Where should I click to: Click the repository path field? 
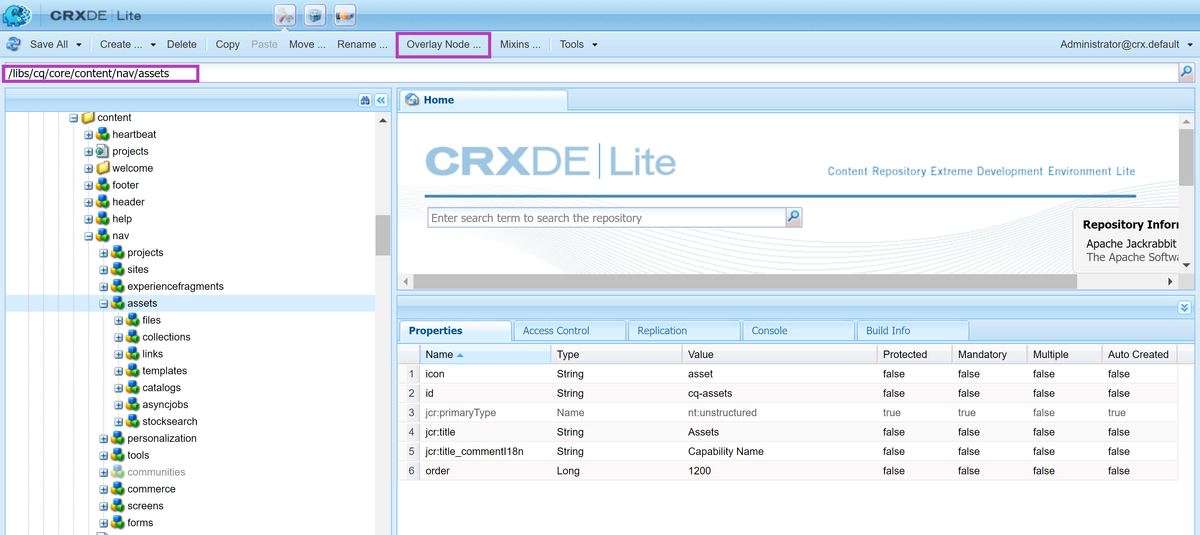coord(590,73)
